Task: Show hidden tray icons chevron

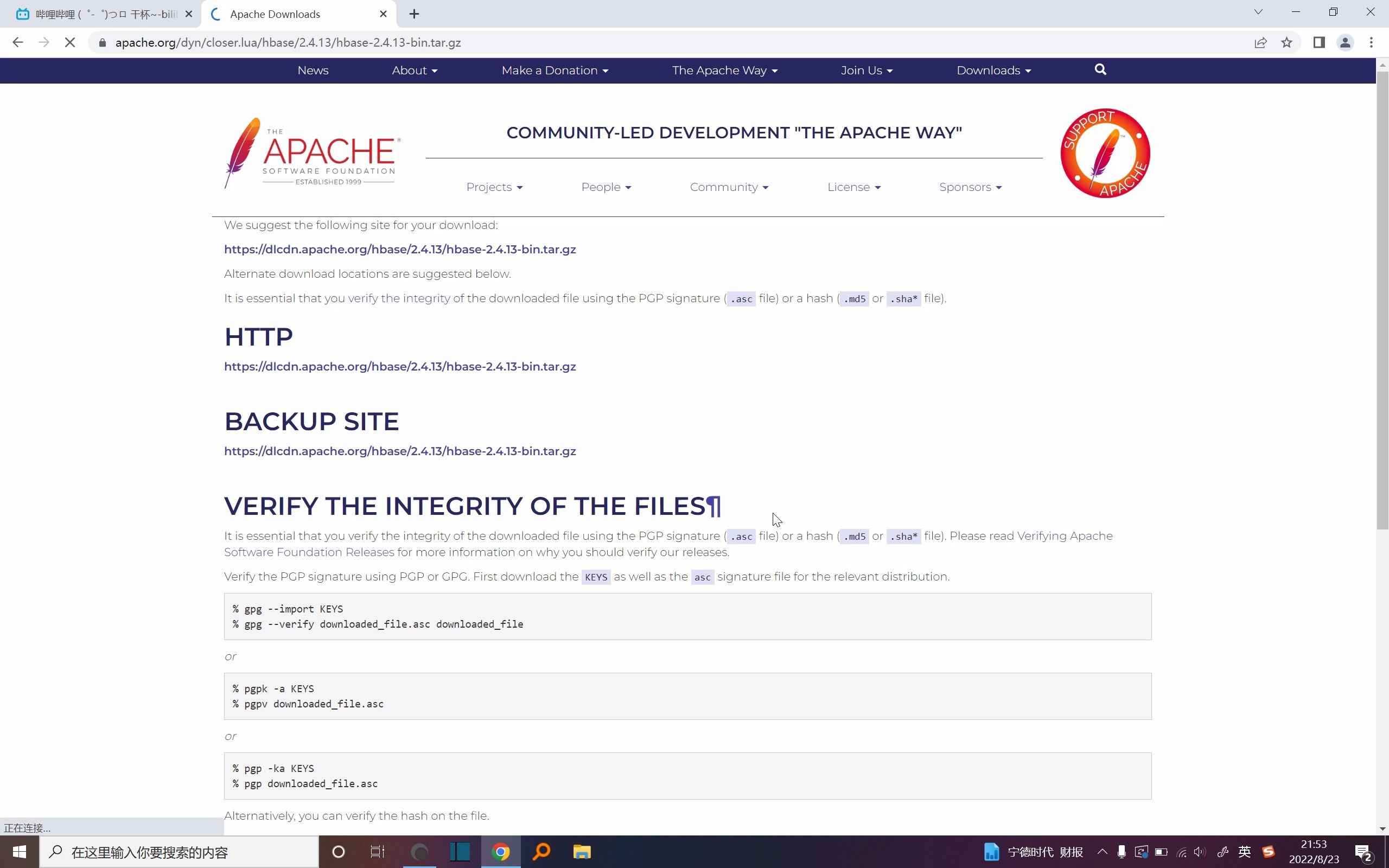Action: click(x=1102, y=851)
